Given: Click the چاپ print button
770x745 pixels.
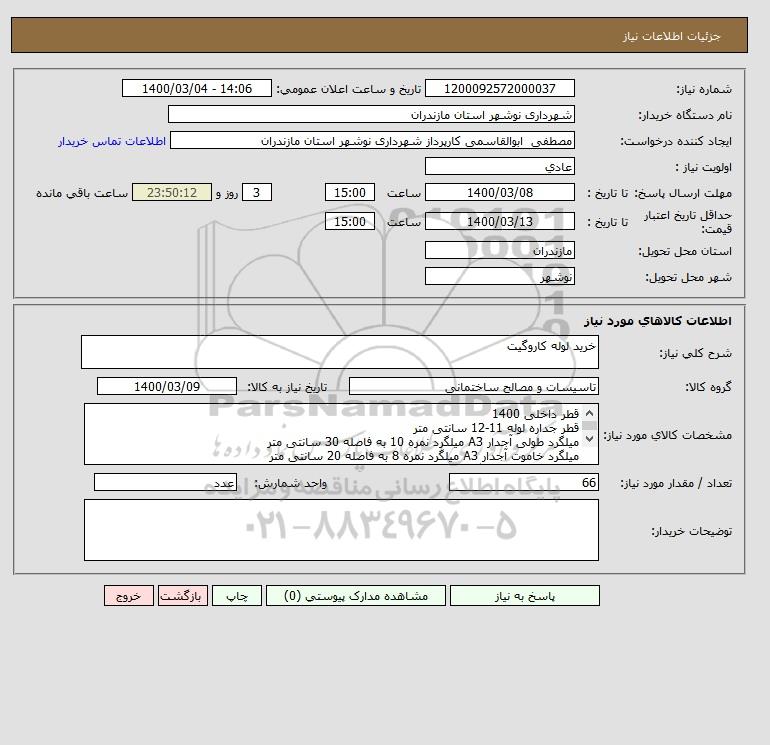Looking at the screenshot, I should coord(237,596).
